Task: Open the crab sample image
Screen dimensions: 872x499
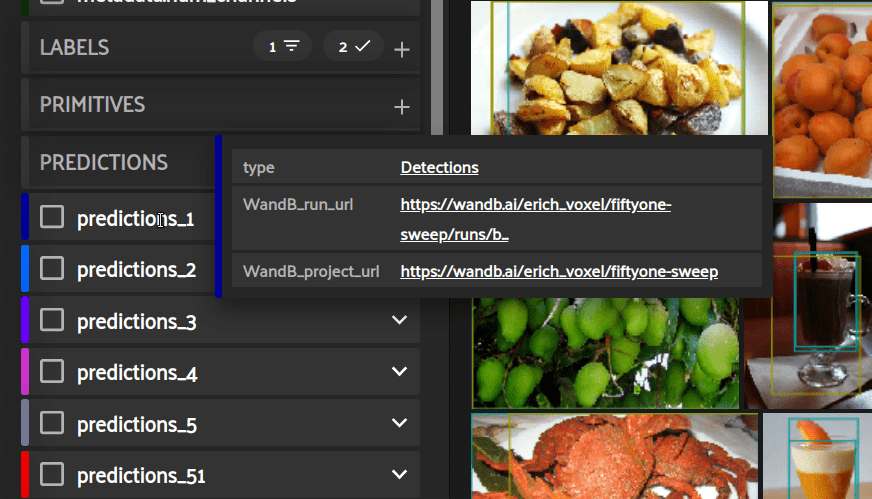Action: pyautogui.click(x=615, y=456)
